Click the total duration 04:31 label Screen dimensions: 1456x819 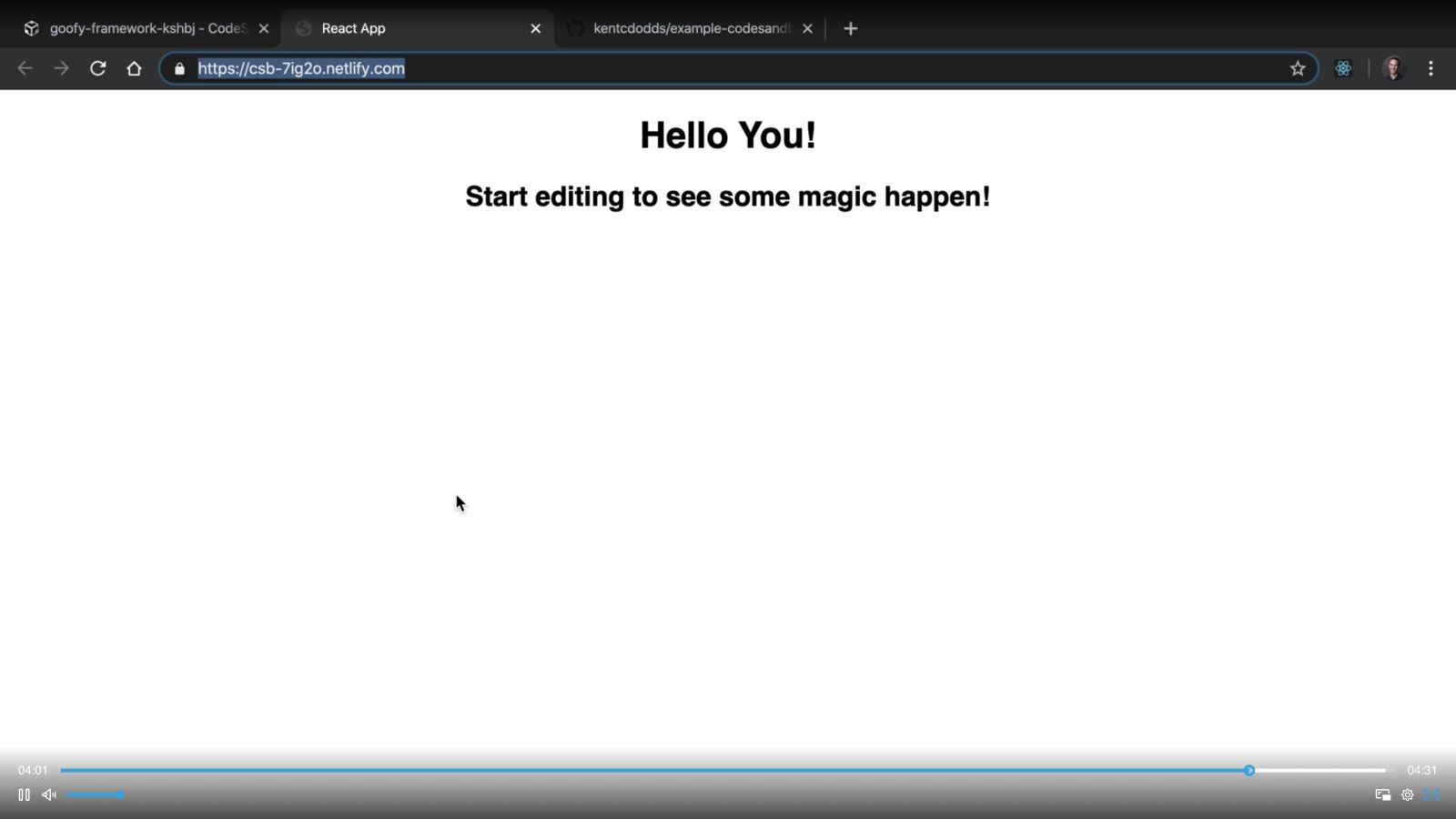click(x=1421, y=771)
